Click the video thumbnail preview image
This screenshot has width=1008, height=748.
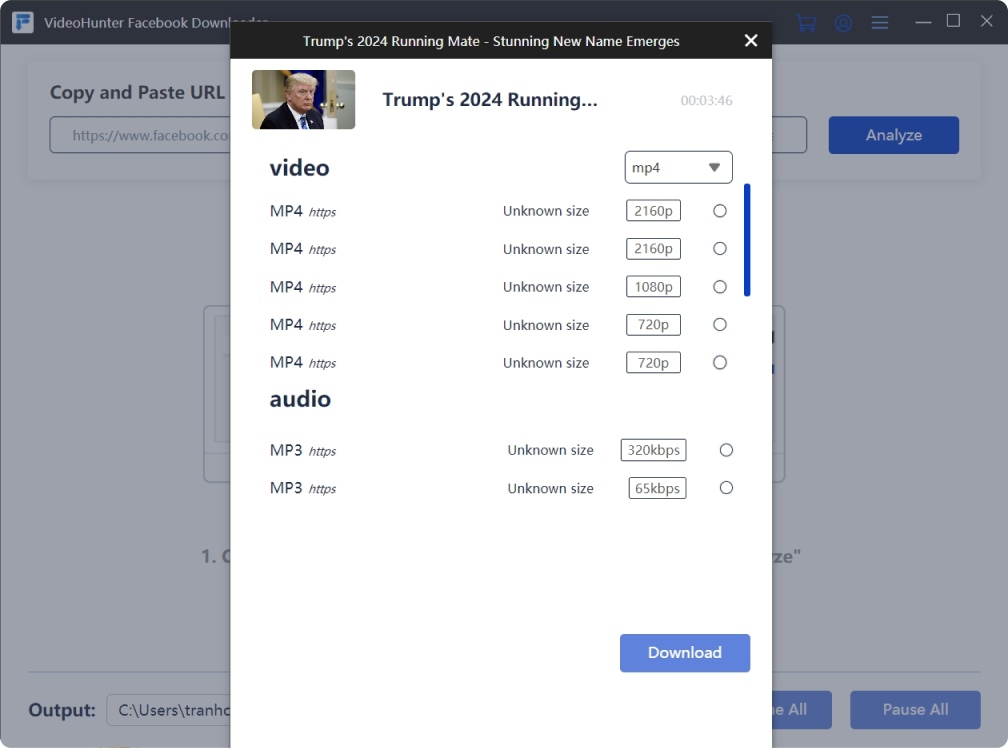click(x=303, y=100)
